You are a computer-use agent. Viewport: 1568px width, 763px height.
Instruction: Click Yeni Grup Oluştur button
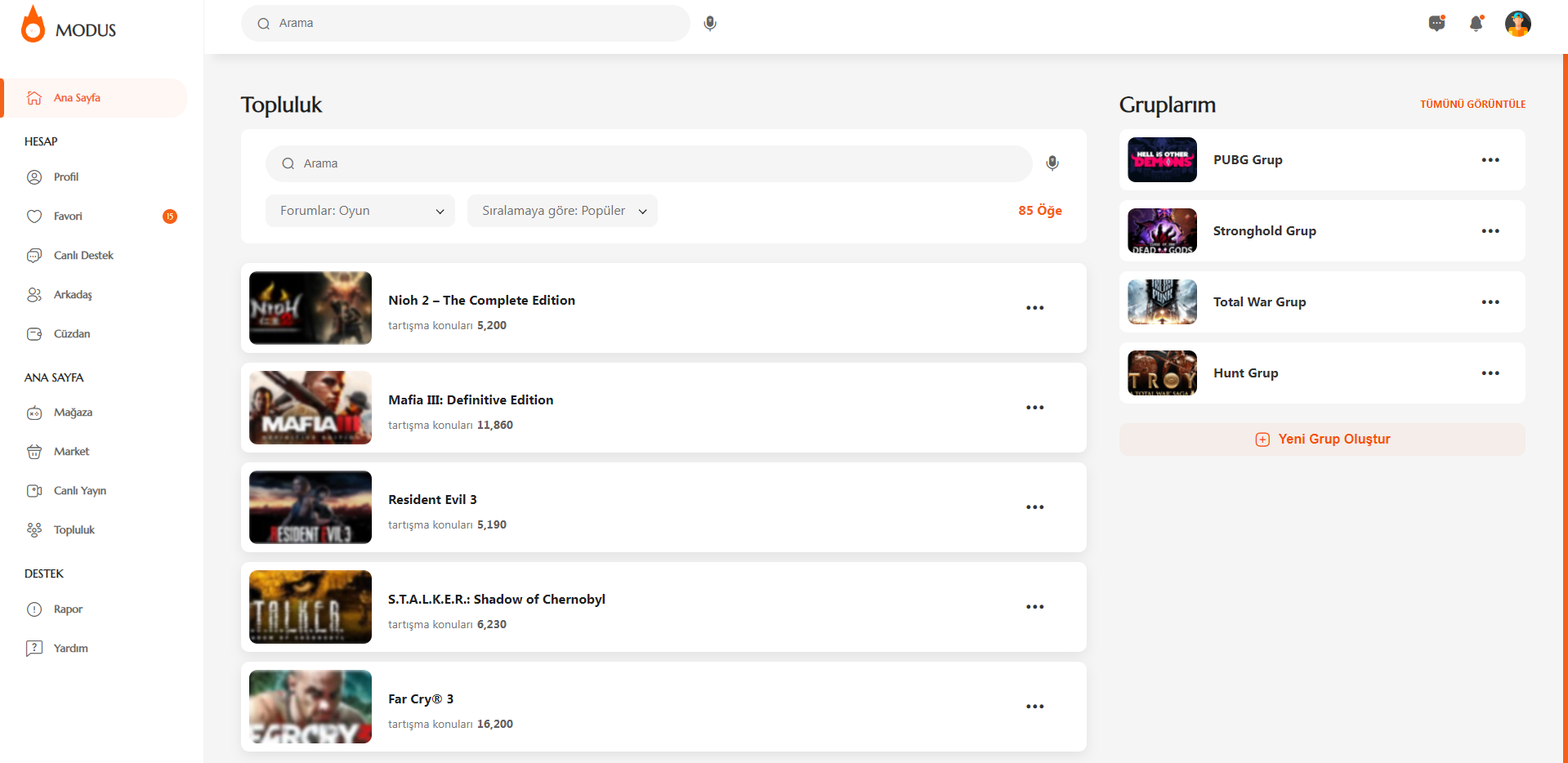[1322, 440]
